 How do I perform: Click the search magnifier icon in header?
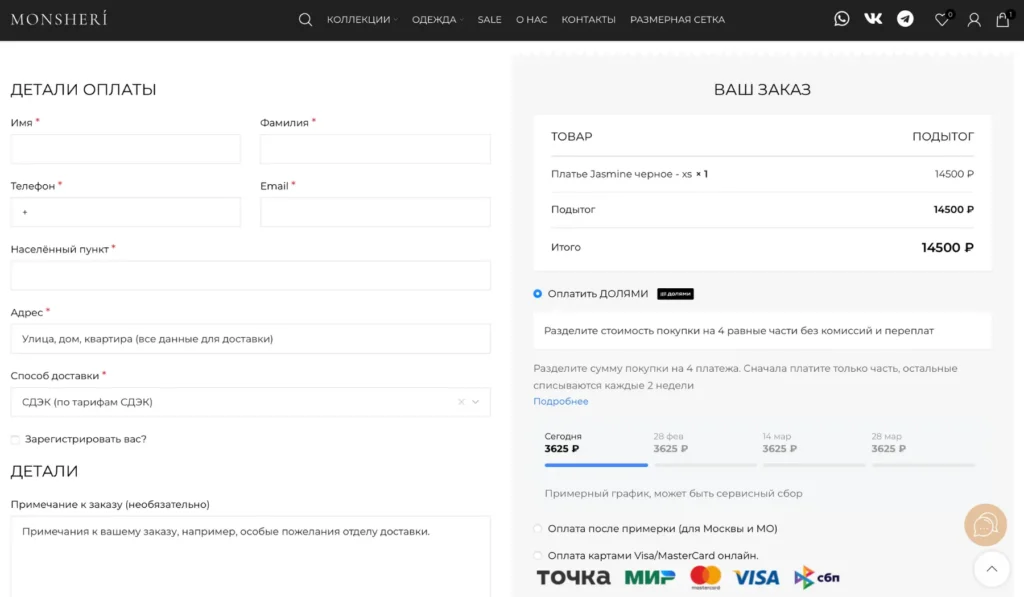305,19
